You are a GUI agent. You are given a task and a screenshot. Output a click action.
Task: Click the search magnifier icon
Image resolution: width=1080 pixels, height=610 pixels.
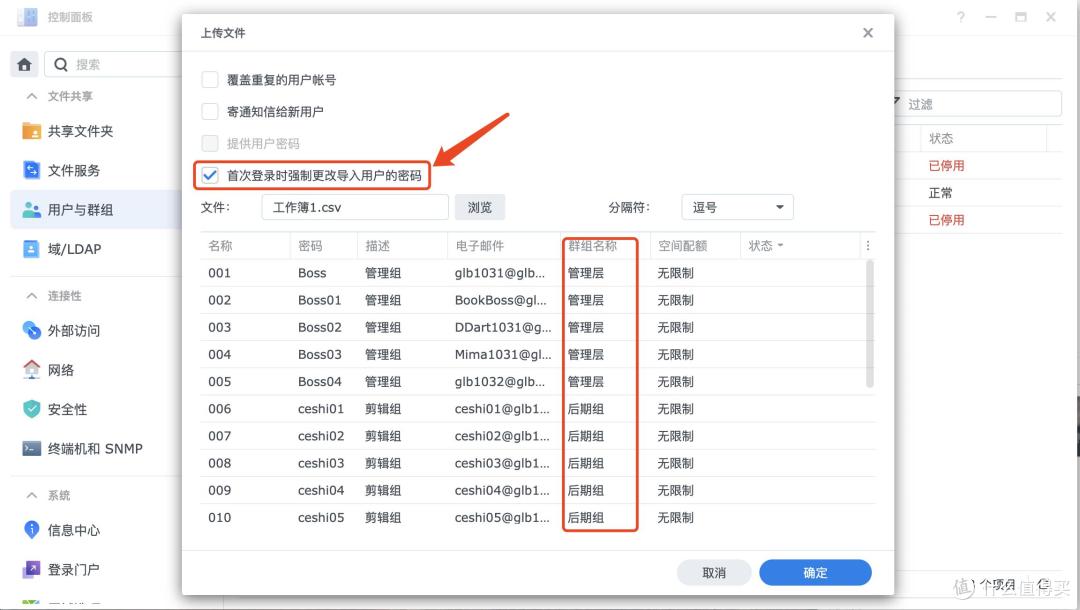[61, 65]
